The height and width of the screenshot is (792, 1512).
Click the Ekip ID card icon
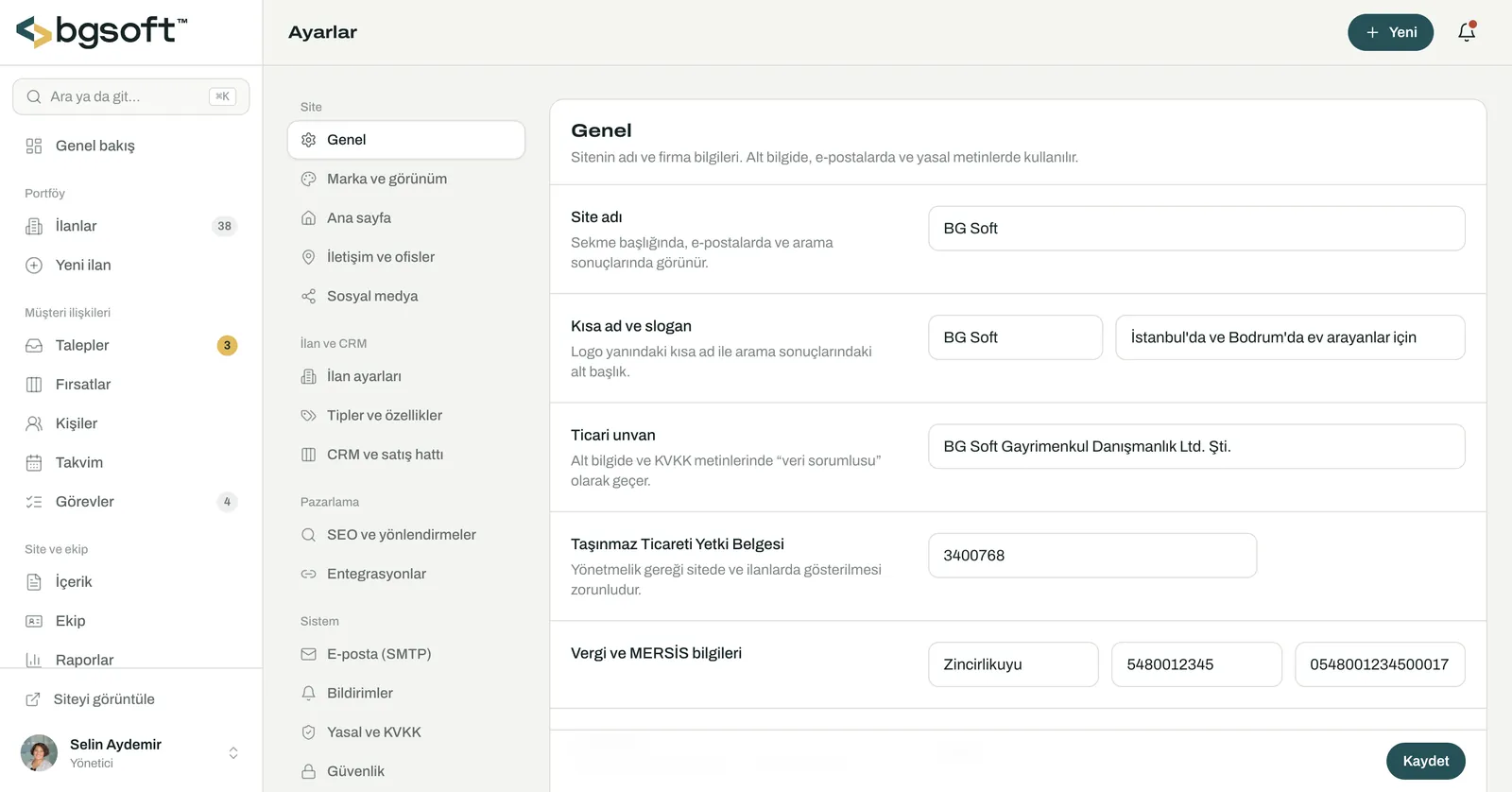[34, 621]
